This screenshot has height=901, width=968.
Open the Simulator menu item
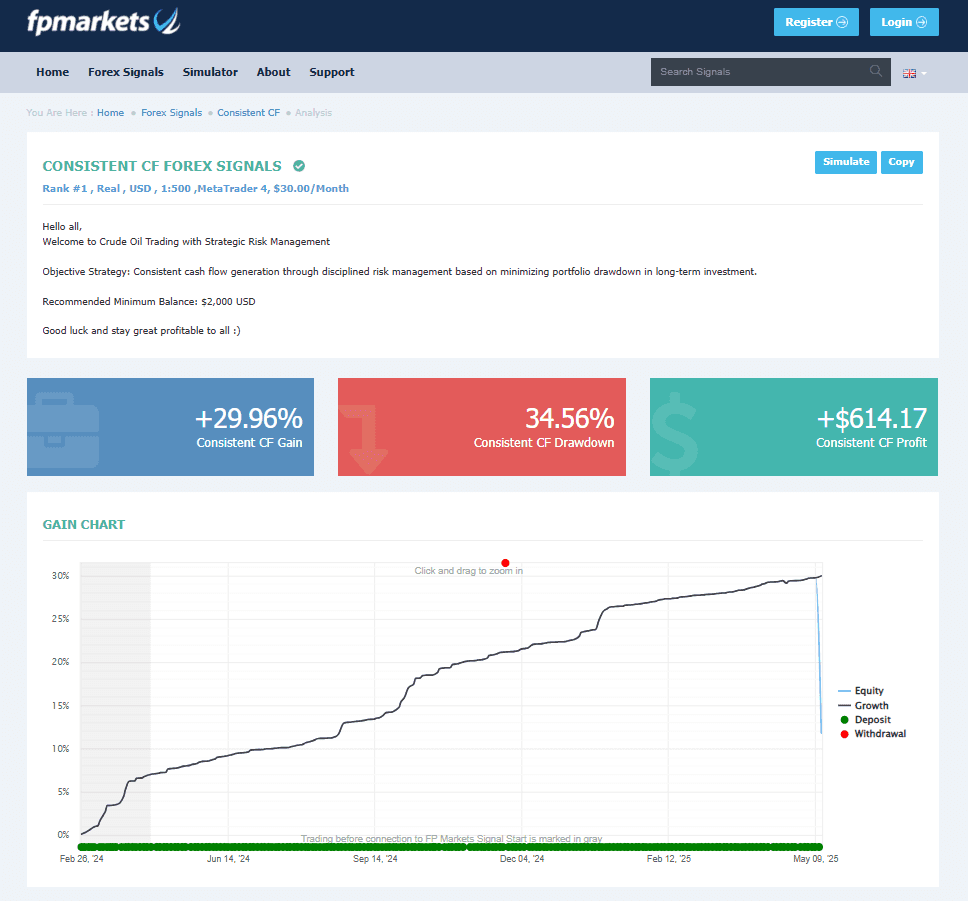[210, 72]
